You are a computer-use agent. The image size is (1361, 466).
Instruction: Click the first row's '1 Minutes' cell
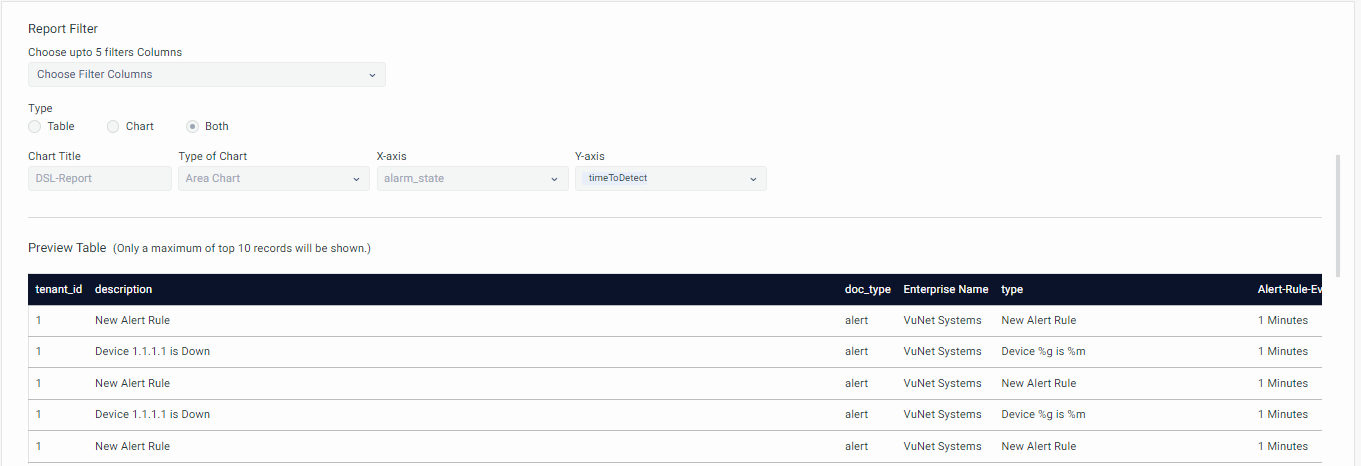[1282, 321]
